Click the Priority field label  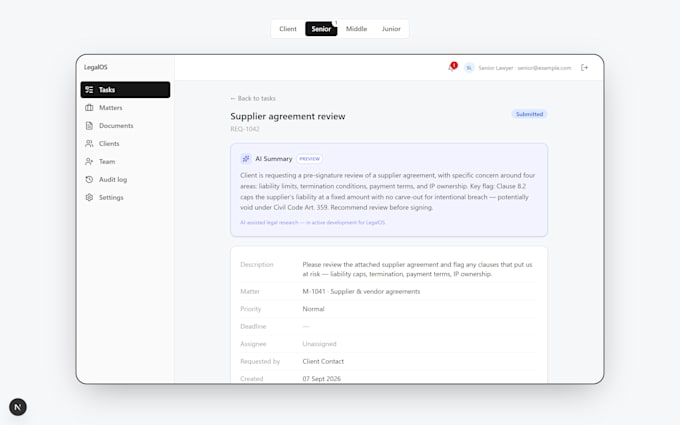(251, 309)
